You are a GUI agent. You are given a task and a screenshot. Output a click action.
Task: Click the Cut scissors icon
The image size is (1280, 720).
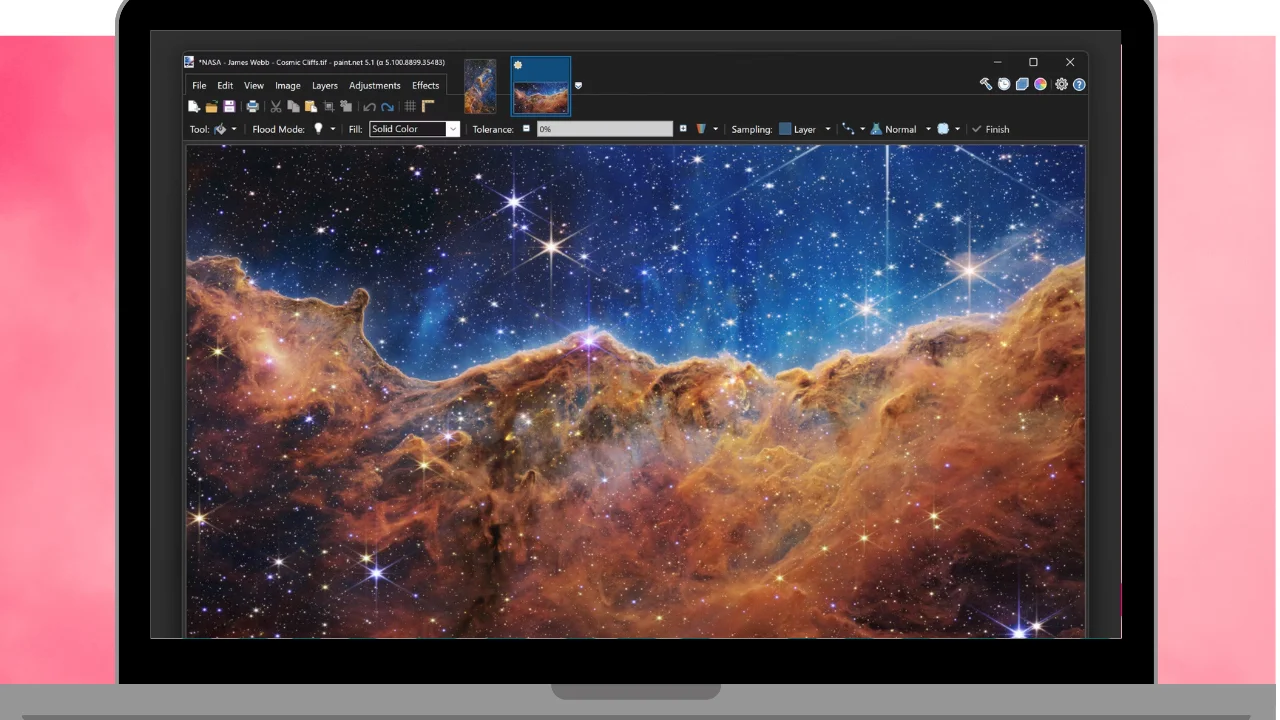click(x=276, y=107)
